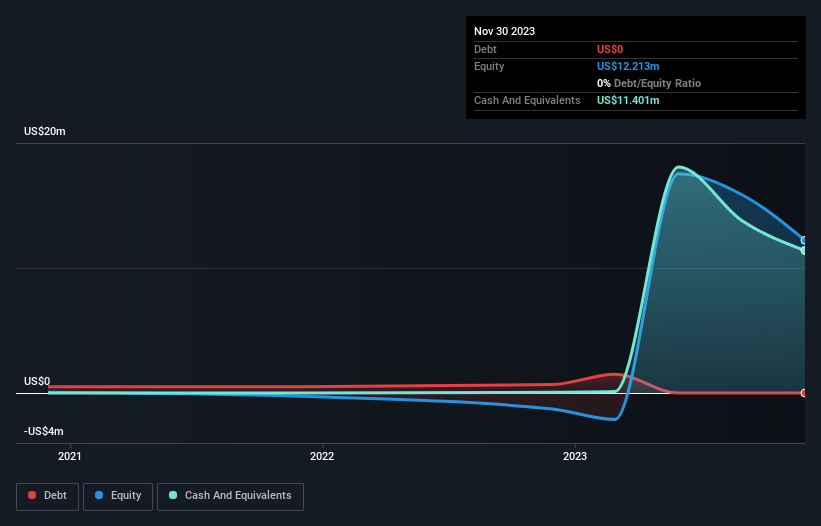Click the blue Equity legend dot
The image size is (821, 526).
[99, 495]
